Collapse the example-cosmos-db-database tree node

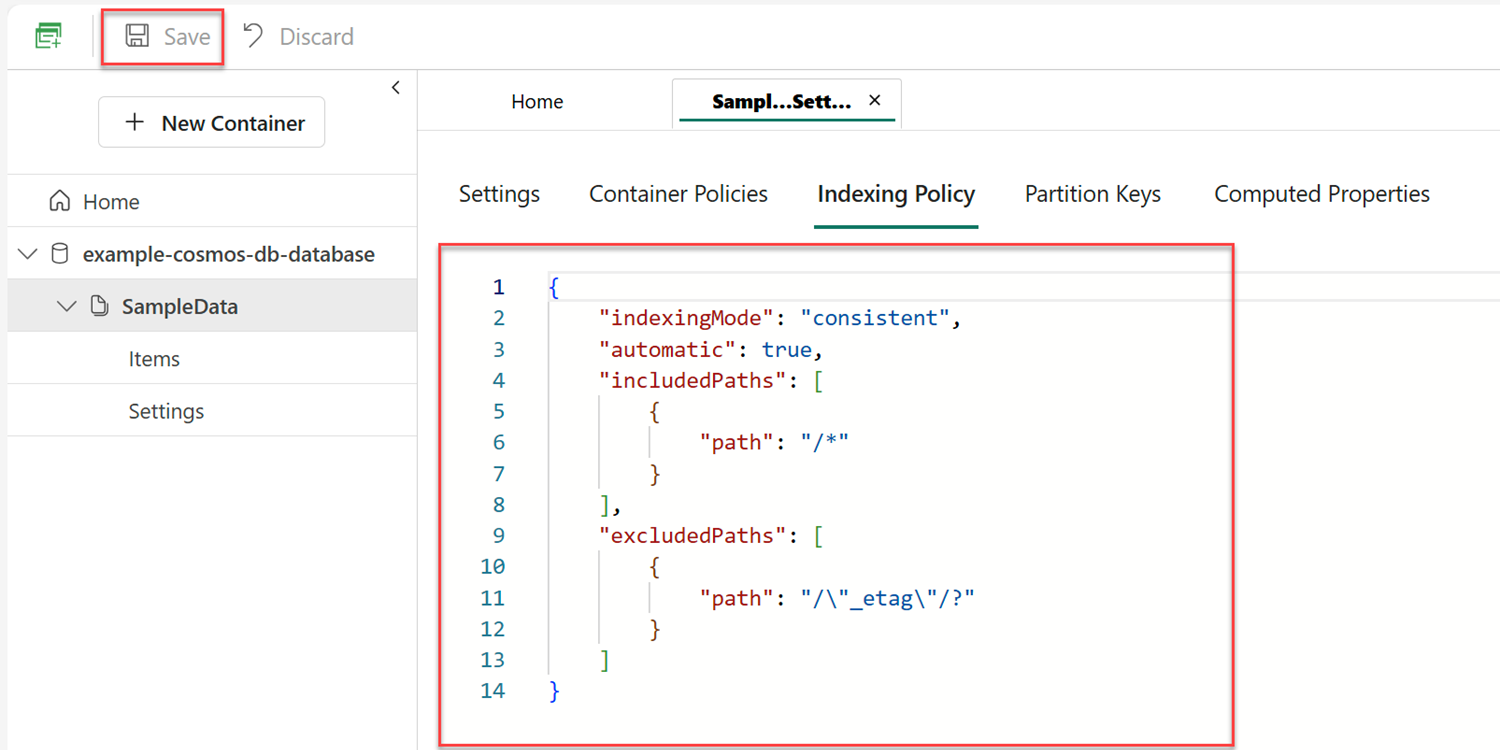[27, 253]
